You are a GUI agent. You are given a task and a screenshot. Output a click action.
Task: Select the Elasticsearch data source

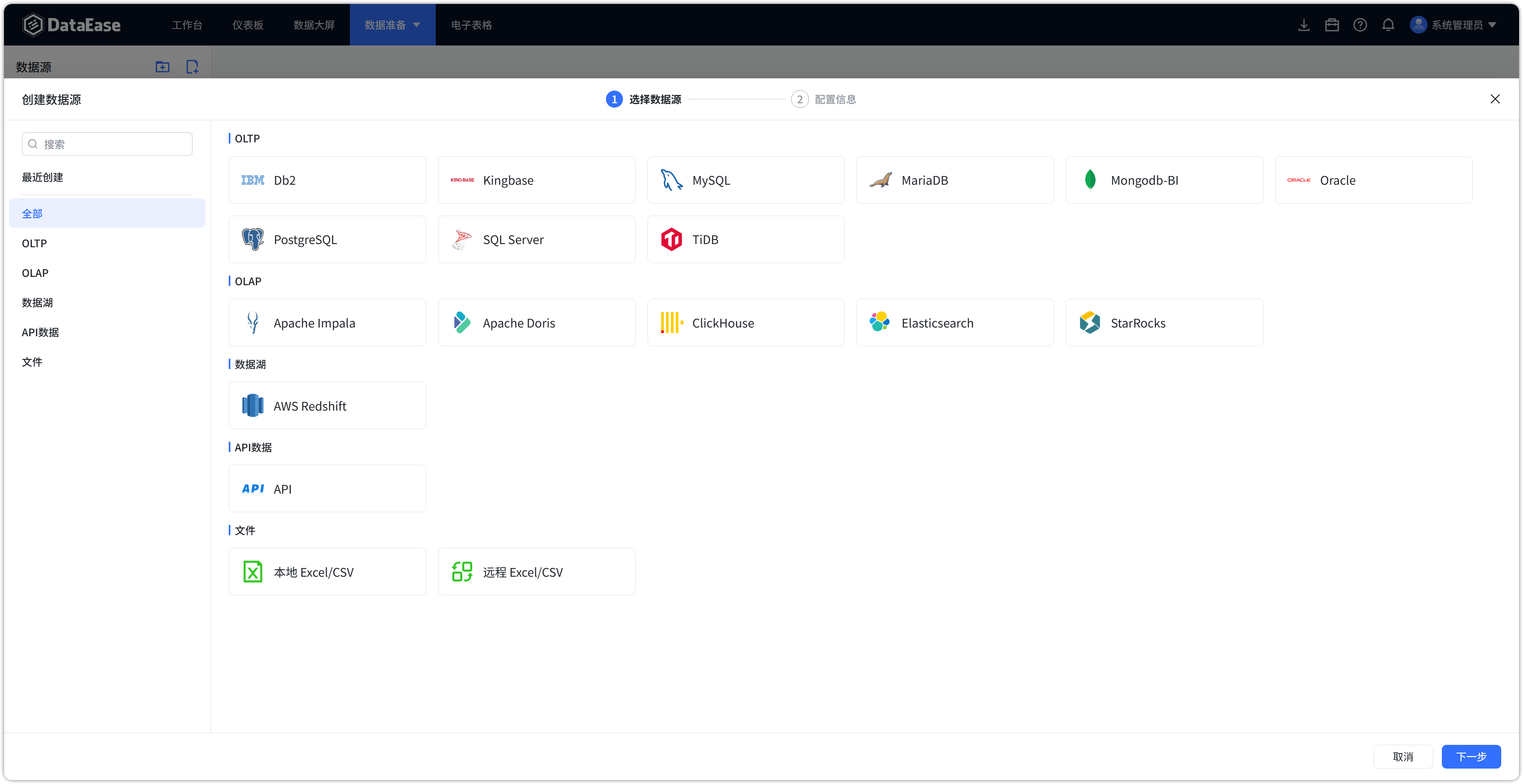[955, 323]
